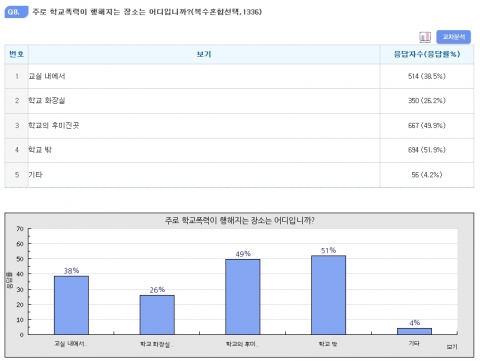Click the question title text
The image size is (480, 361).
147,12
